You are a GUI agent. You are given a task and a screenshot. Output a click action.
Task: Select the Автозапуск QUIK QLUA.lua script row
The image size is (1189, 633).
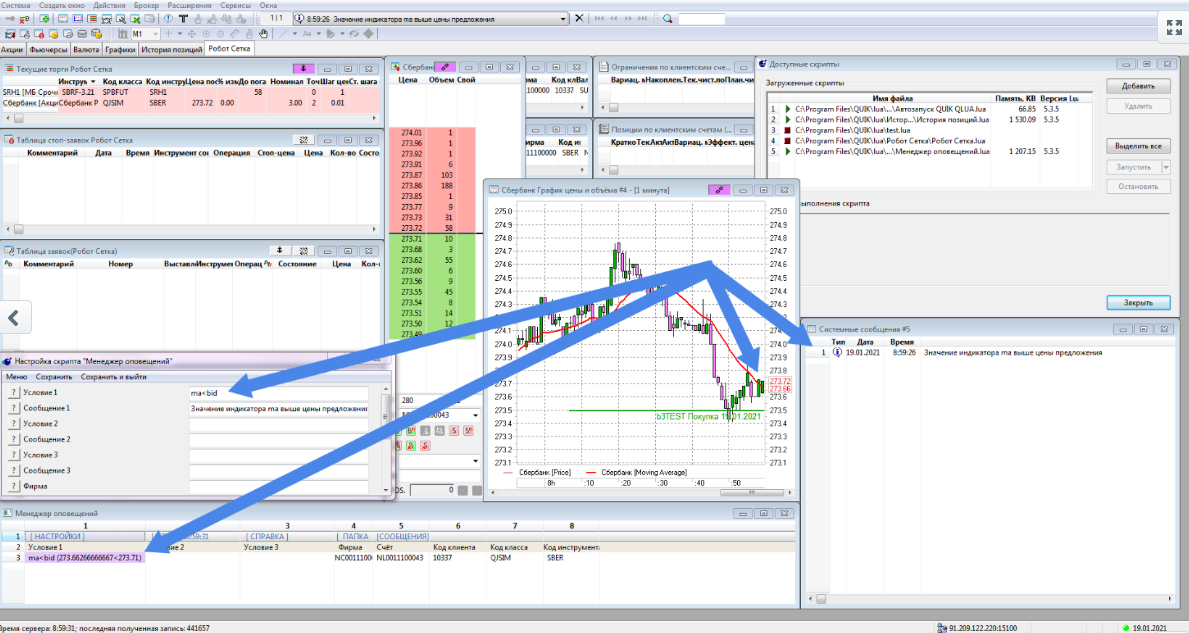930,109
